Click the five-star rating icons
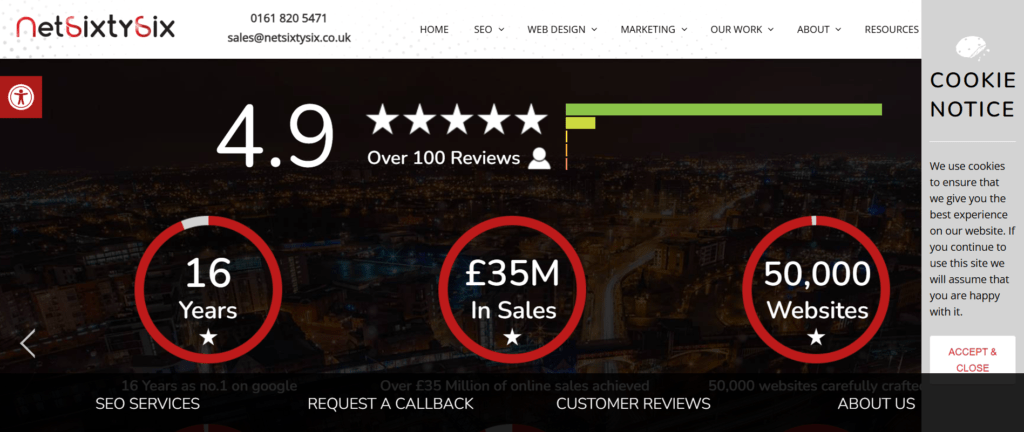Viewport: 1024px width, 432px height. coord(456,119)
